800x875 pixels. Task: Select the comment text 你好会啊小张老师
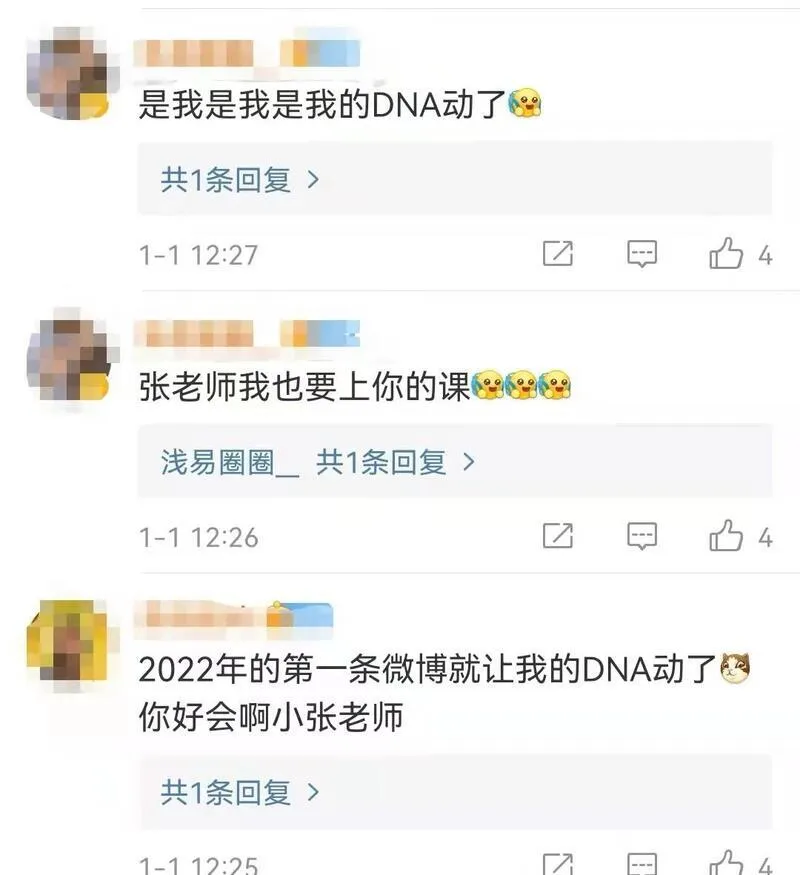click(271, 717)
